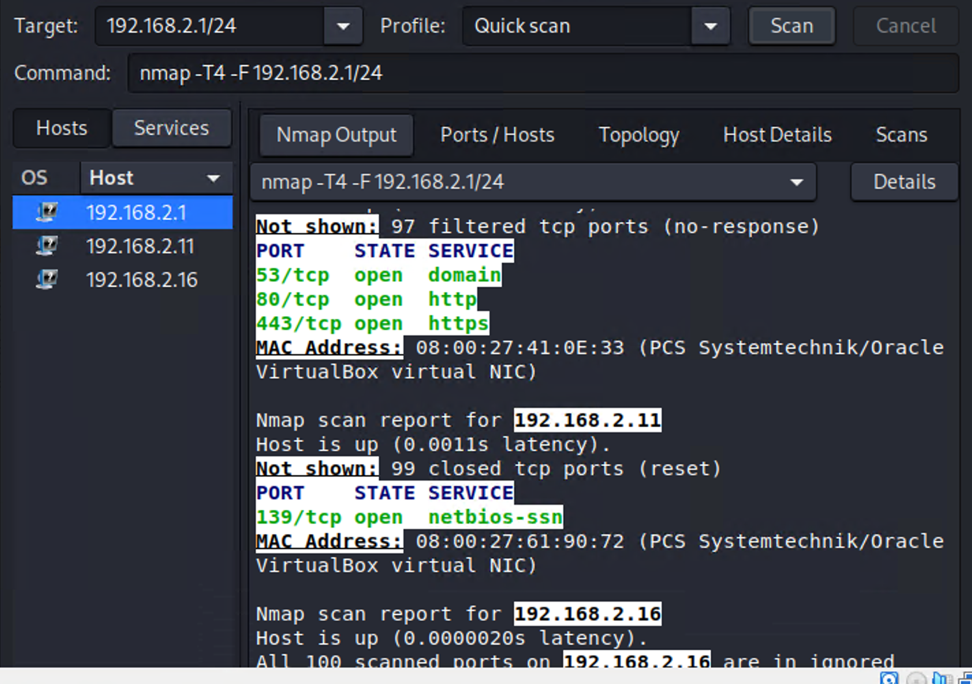
Task: Click the VirtualBox audio status icon
Action: (942, 678)
